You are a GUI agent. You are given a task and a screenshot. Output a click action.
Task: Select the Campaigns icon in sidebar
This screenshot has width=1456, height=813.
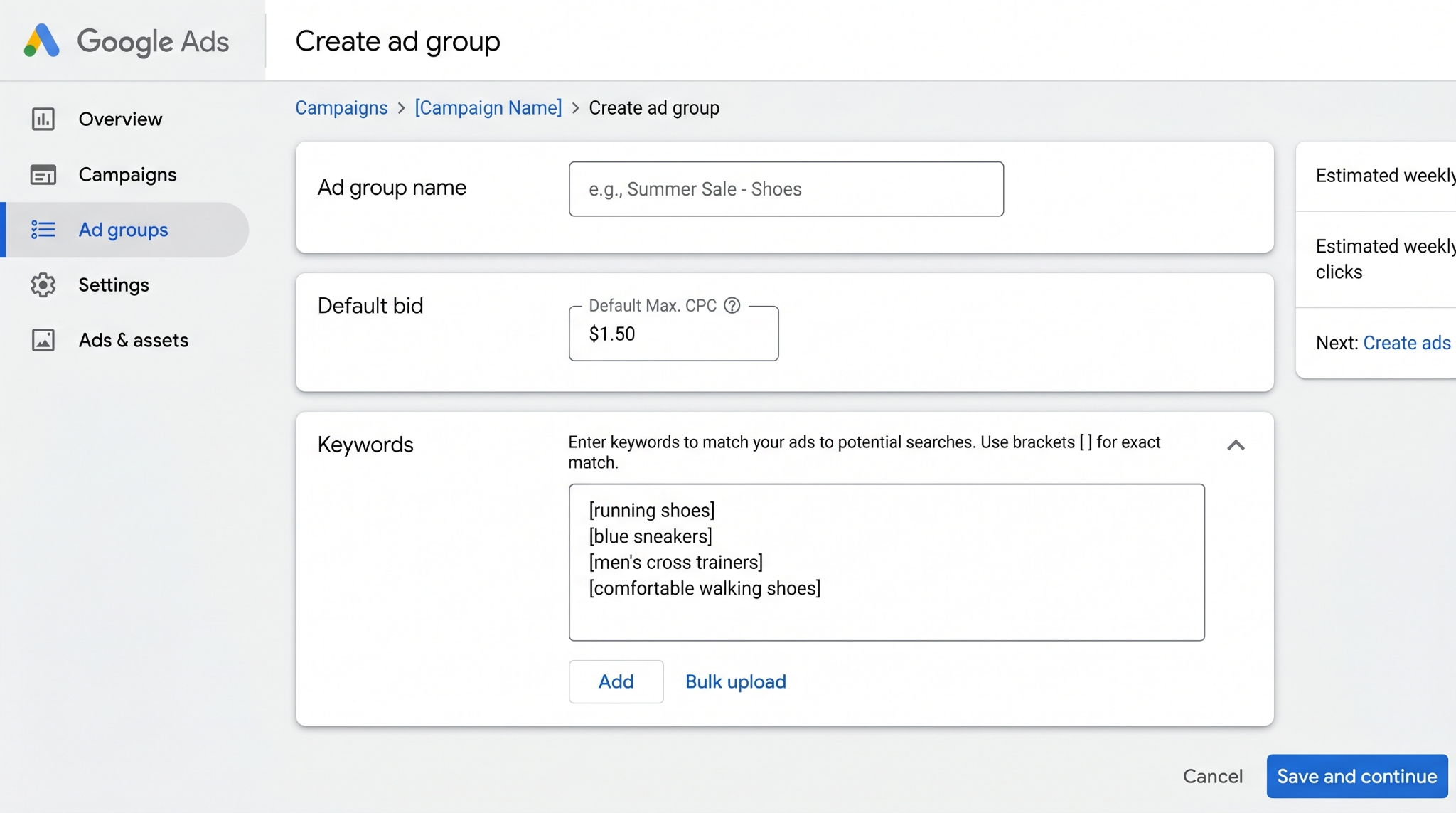point(43,174)
